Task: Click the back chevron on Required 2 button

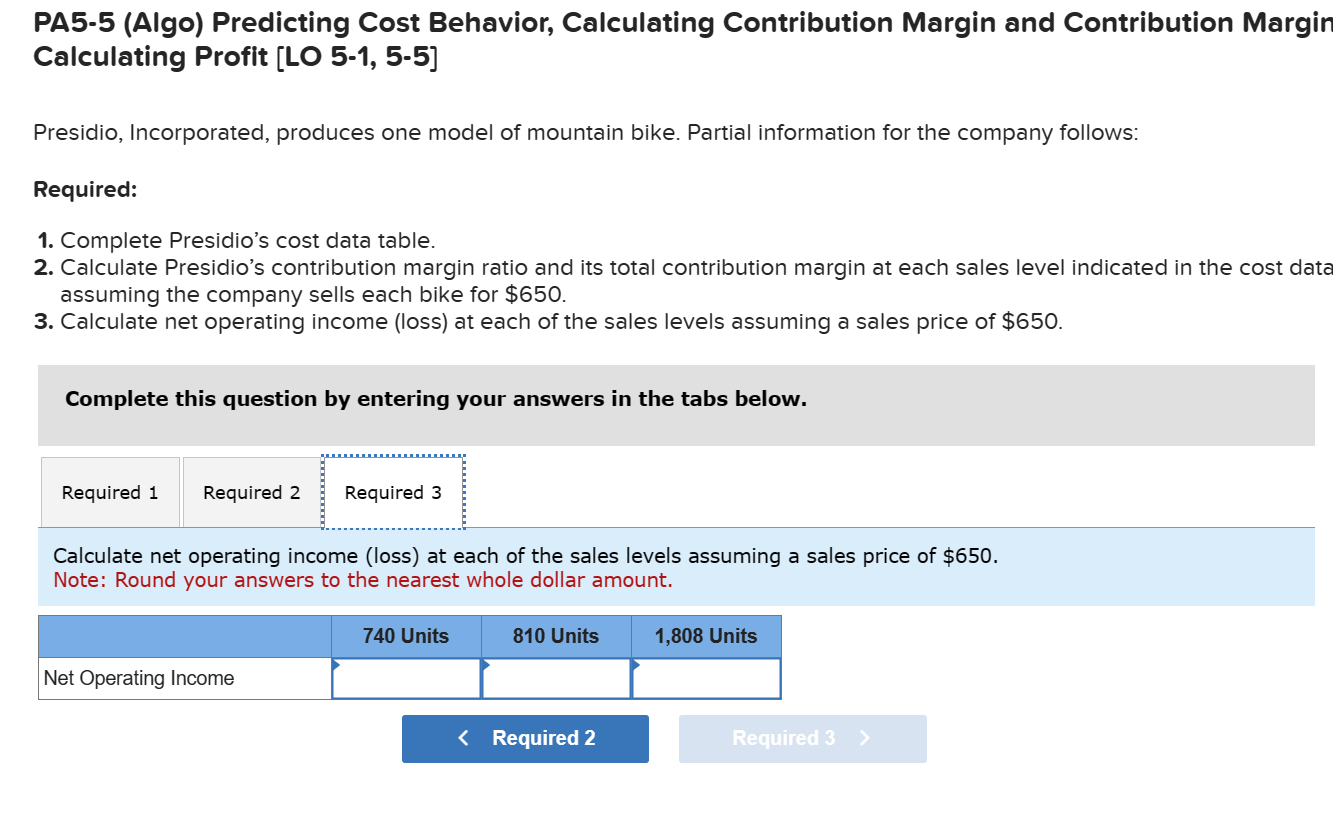Action: (x=463, y=737)
